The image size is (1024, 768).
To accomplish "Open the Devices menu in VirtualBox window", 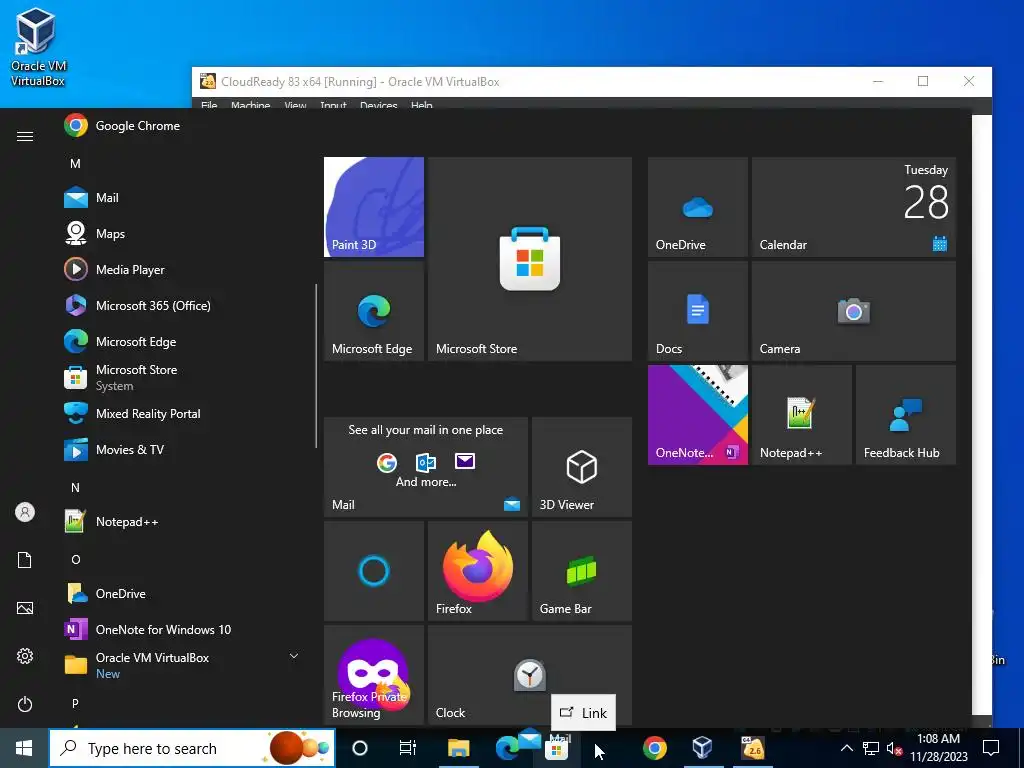I will coord(379,104).
